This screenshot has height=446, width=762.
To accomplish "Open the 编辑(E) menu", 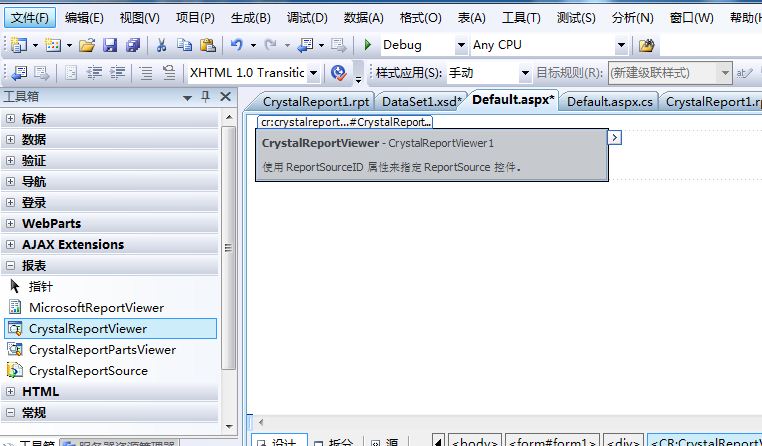I will 84,18.
